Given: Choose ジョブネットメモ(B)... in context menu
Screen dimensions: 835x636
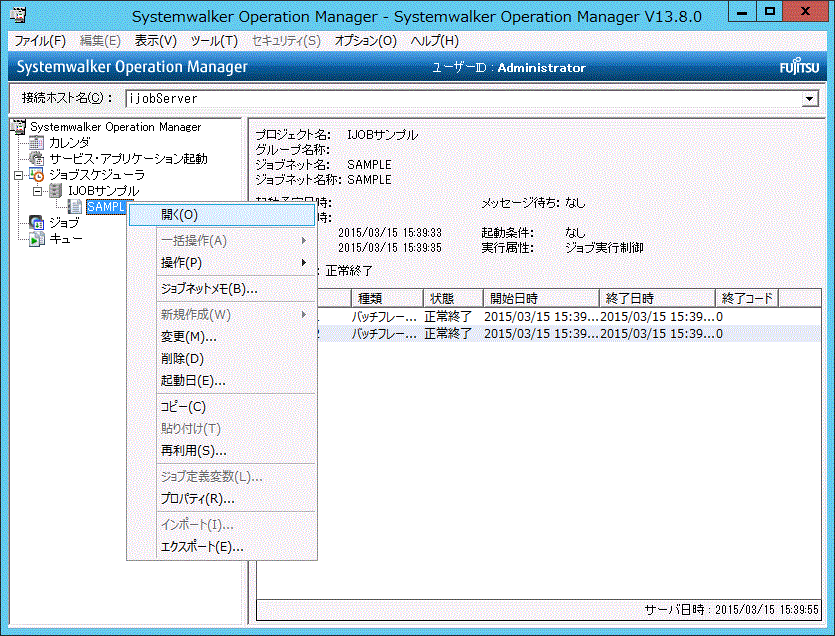Looking at the screenshot, I should 222,289.
